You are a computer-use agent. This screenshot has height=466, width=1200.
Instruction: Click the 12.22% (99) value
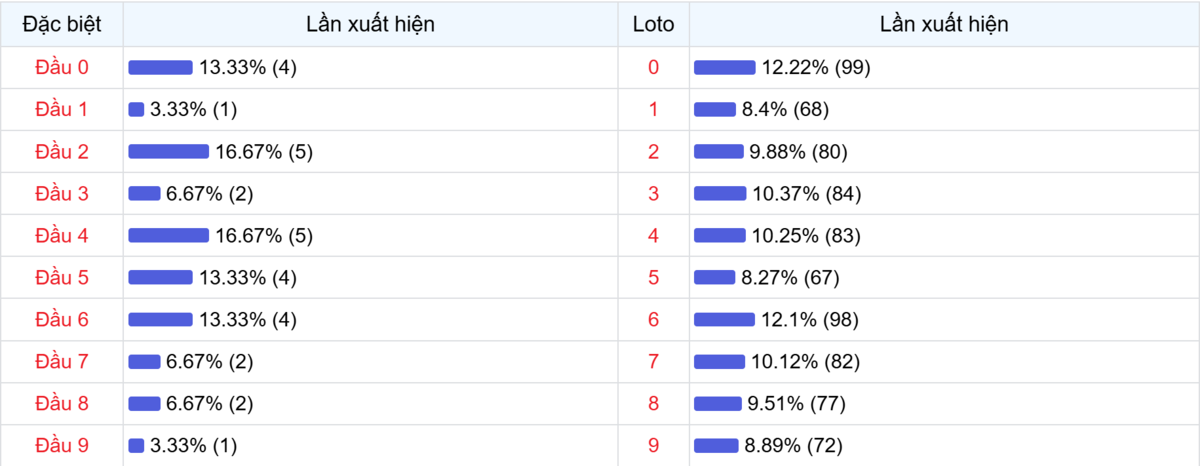point(816,67)
